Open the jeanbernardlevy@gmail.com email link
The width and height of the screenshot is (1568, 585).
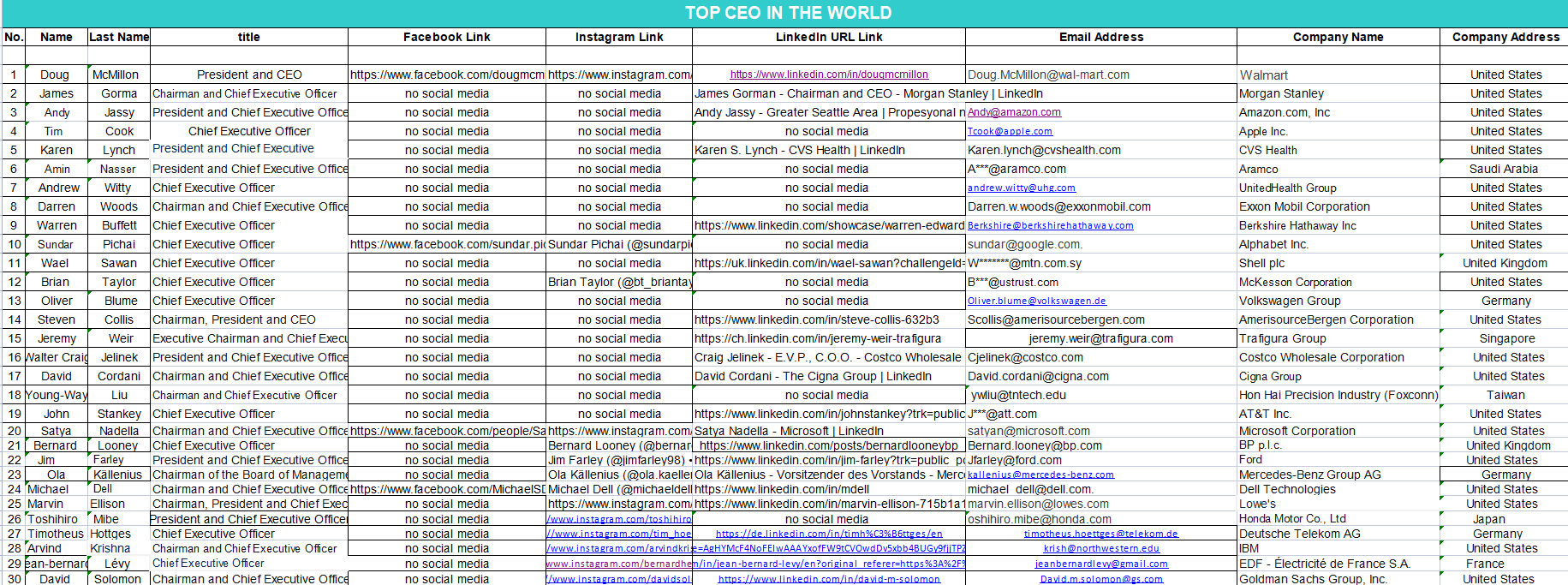[x=1101, y=564]
